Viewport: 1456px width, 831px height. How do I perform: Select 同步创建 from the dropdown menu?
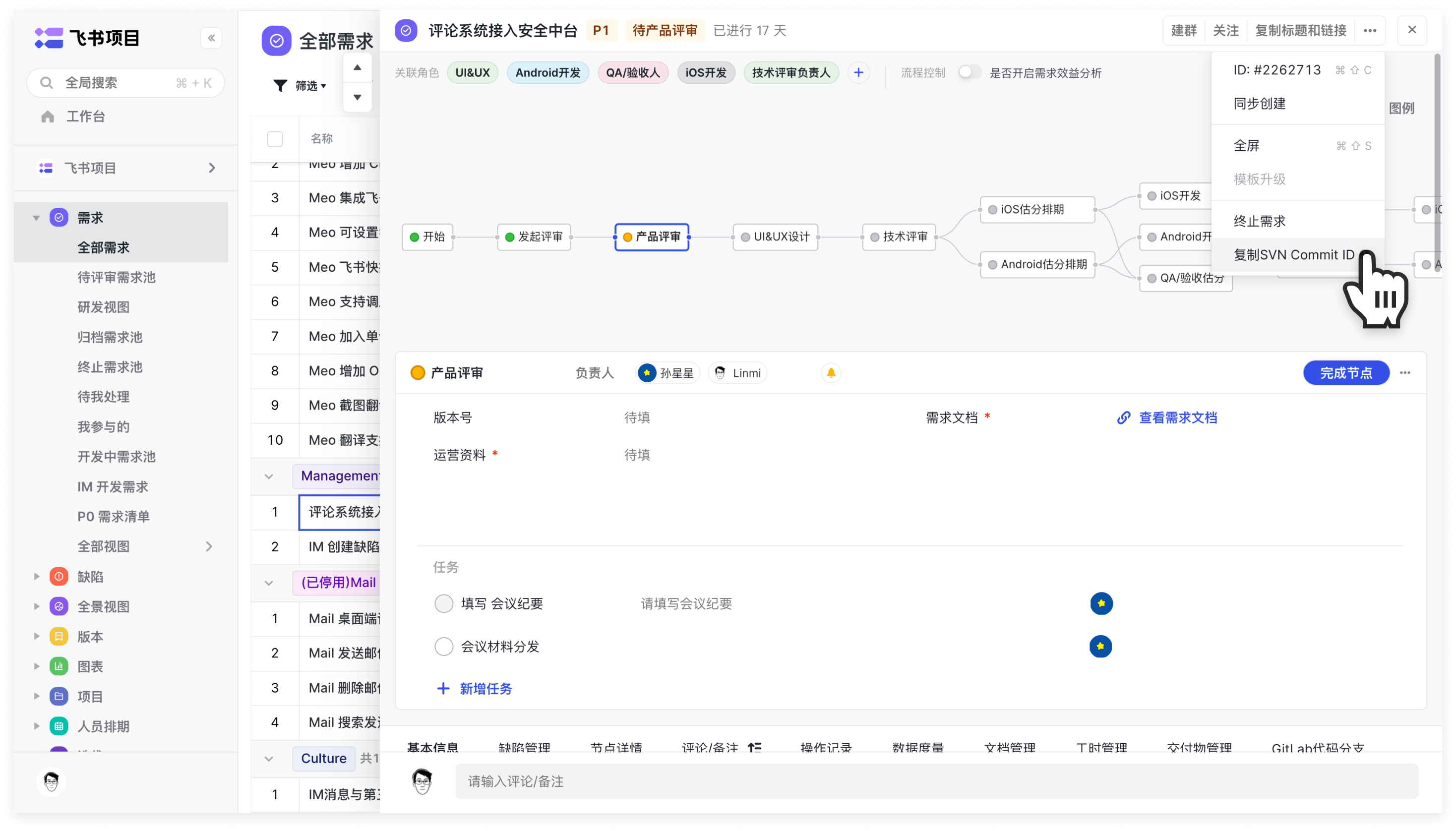point(1298,103)
